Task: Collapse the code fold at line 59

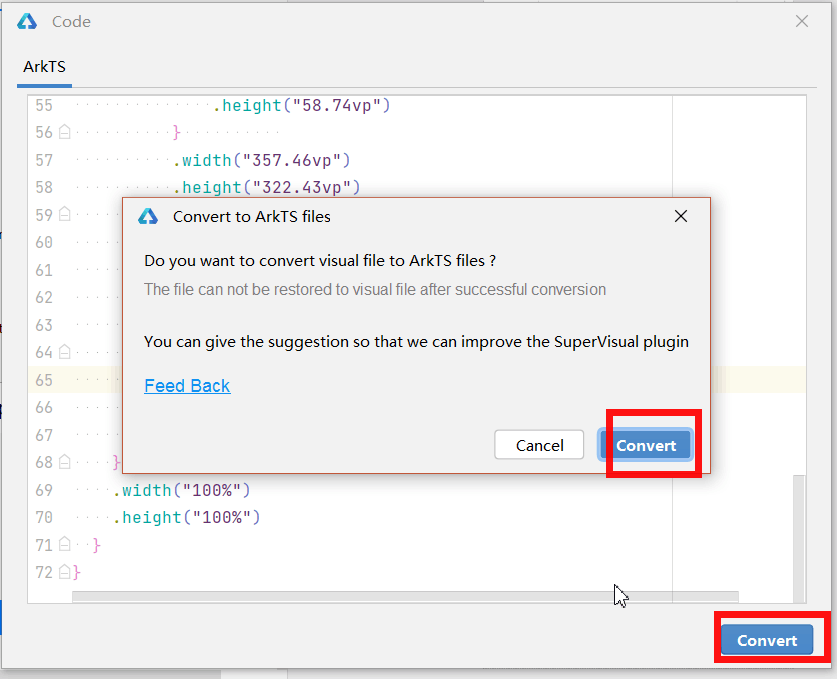Action: click(x=65, y=214)
